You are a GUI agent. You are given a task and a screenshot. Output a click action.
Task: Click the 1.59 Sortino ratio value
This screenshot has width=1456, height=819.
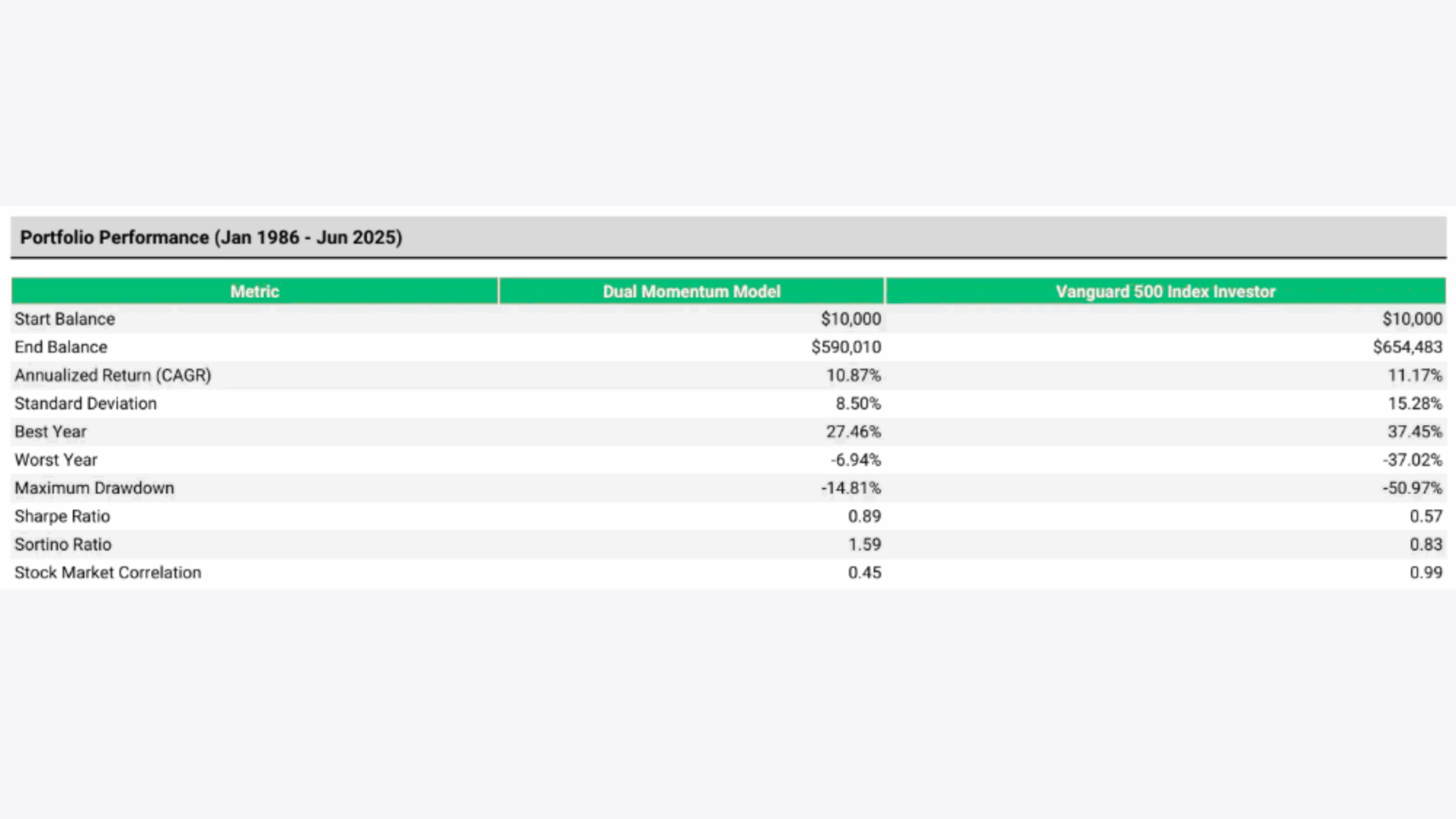point(864,544)
